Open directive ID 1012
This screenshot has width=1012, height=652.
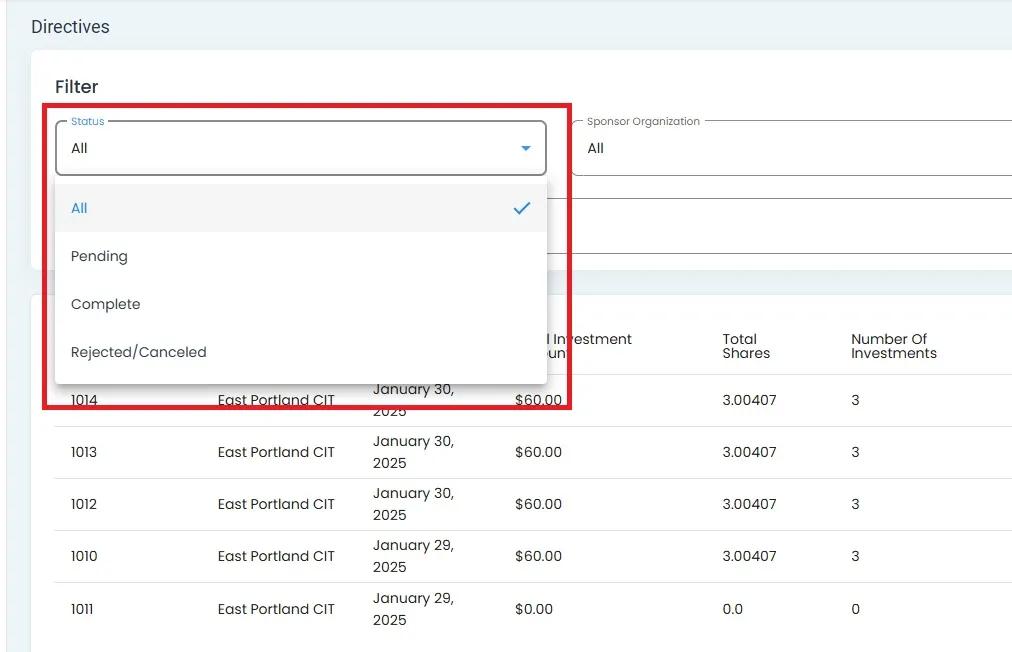tap(84, 504)
